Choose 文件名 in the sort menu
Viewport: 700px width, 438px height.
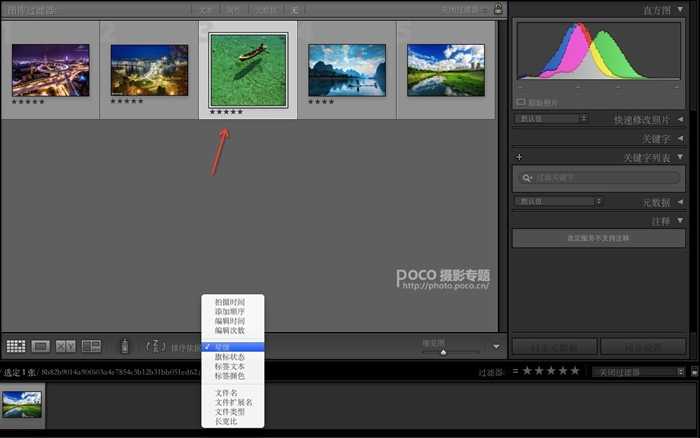tap(227, 393)
